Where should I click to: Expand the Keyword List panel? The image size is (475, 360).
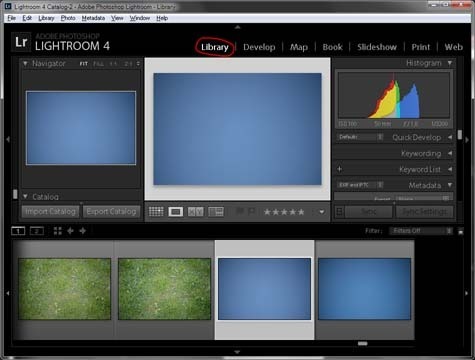coord(450,169)
